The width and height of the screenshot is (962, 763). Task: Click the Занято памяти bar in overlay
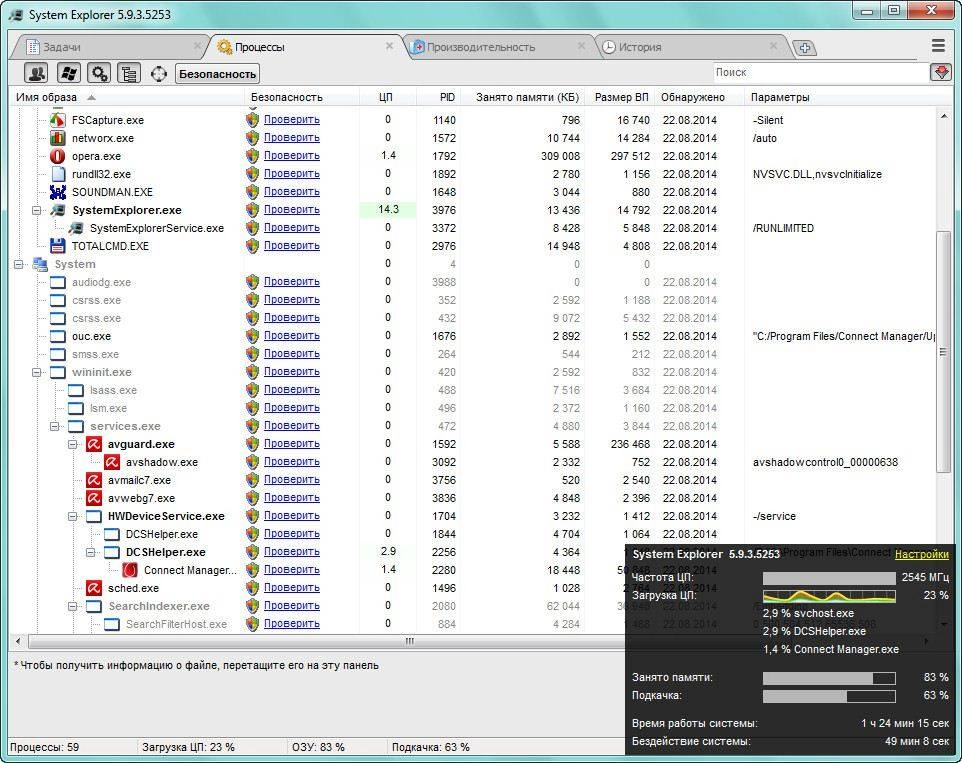point(829,678)
